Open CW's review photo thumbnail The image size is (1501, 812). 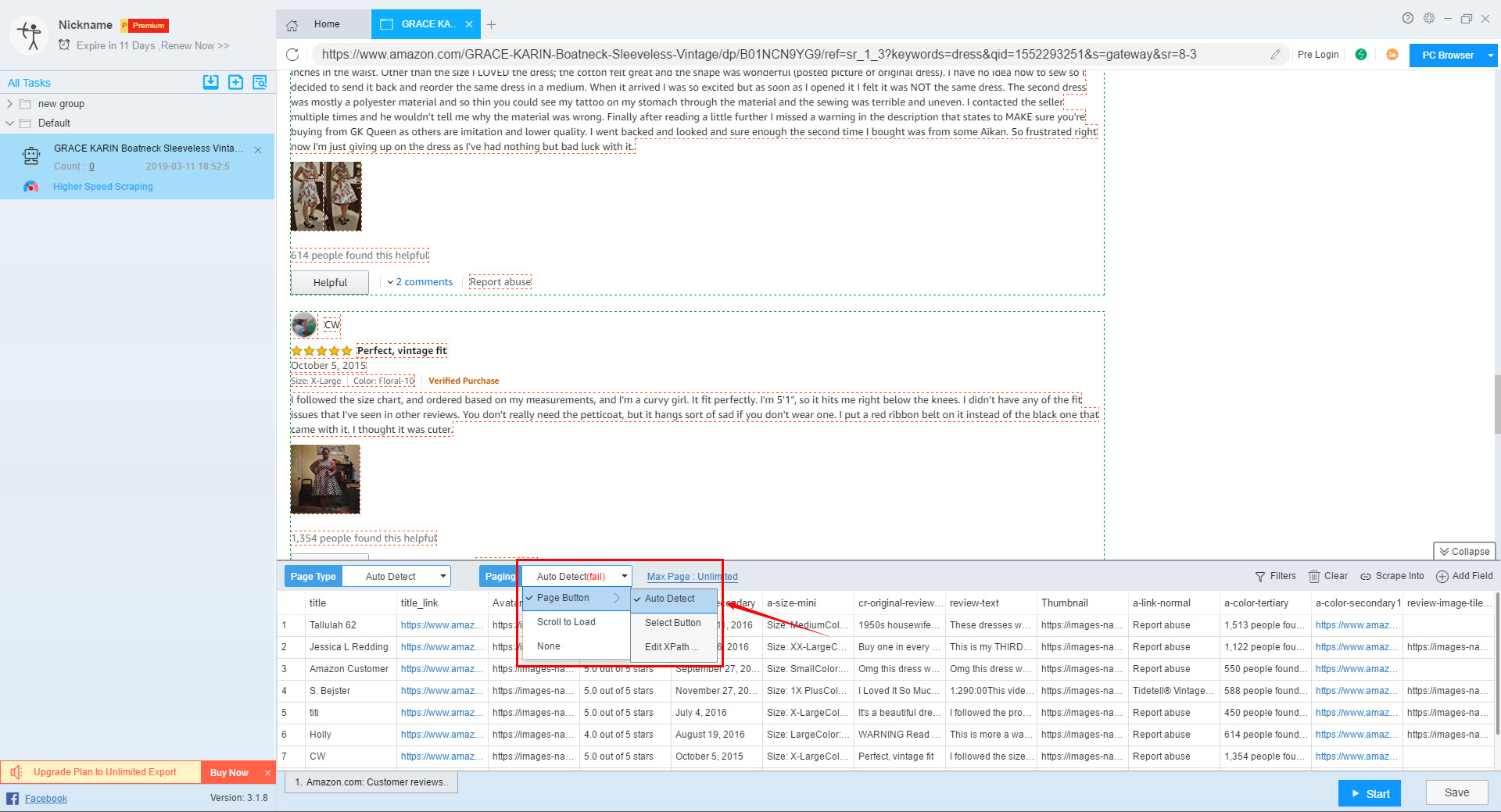(x=325, y=479)
